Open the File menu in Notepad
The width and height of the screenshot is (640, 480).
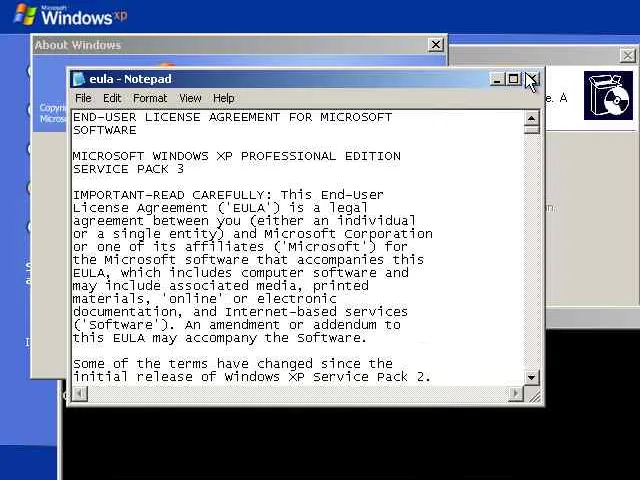point(83,98)
